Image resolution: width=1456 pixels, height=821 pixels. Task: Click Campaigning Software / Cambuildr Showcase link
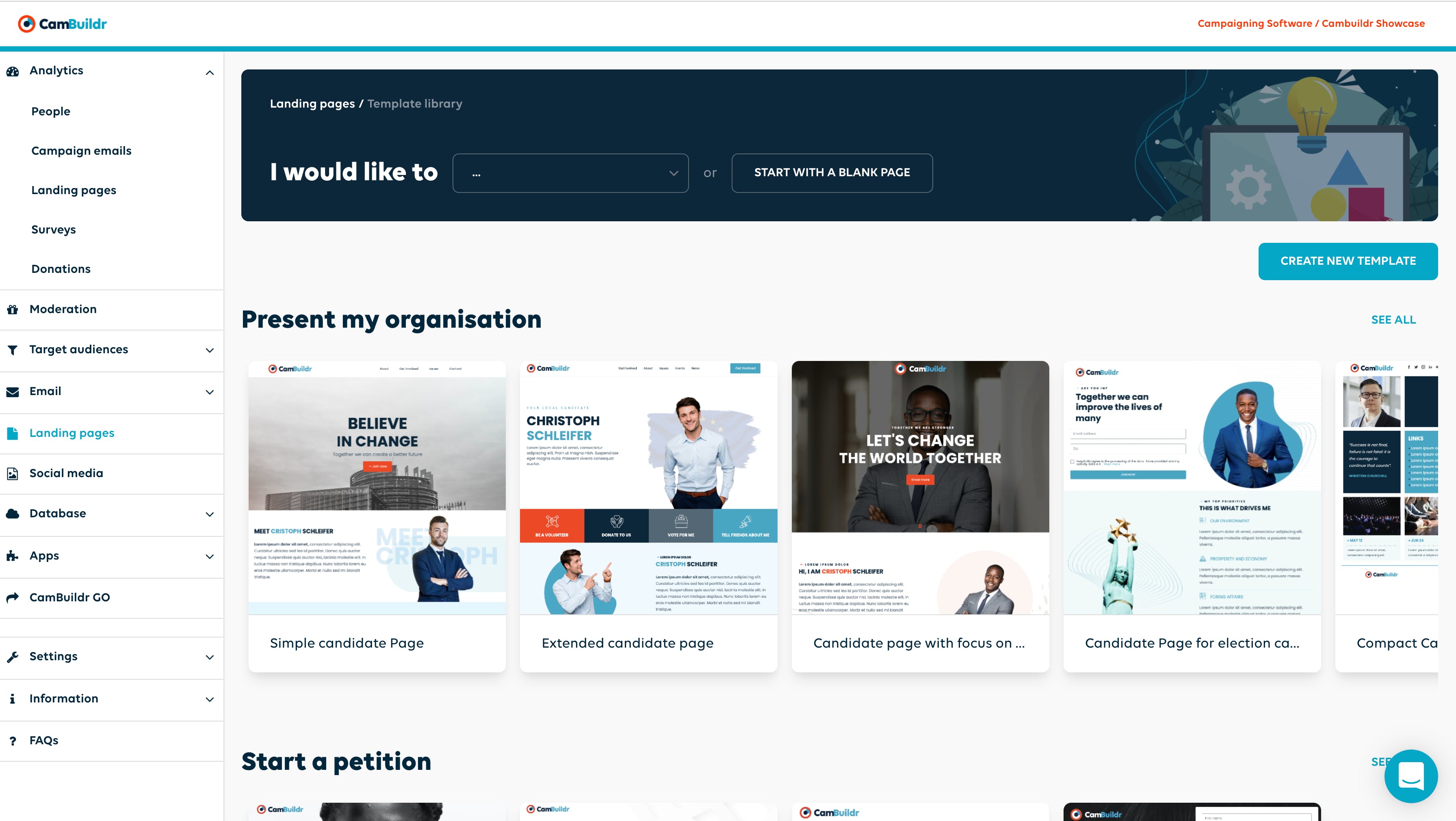[1311, 23]
